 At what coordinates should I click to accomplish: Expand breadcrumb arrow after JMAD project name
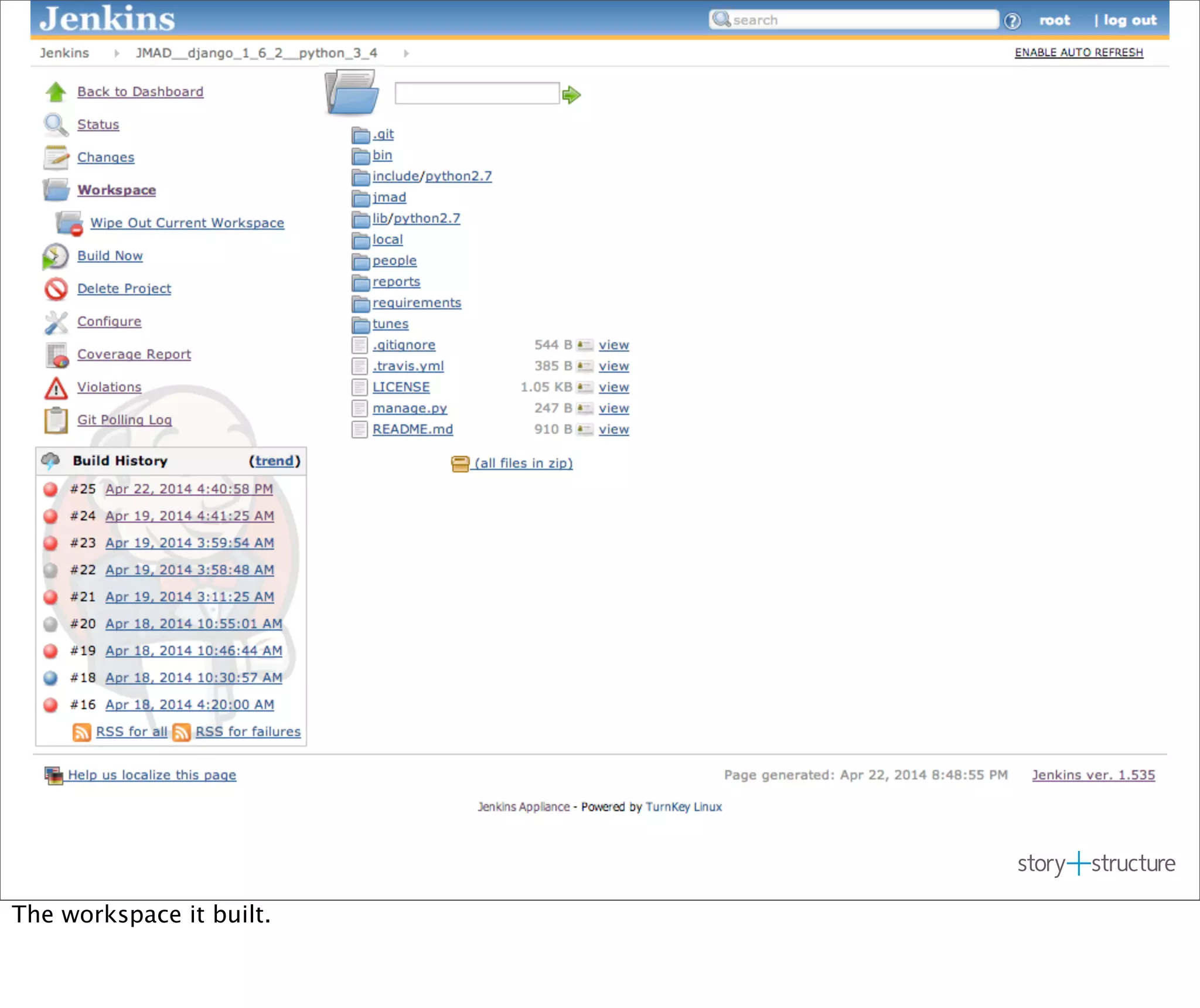click(406, 53)
